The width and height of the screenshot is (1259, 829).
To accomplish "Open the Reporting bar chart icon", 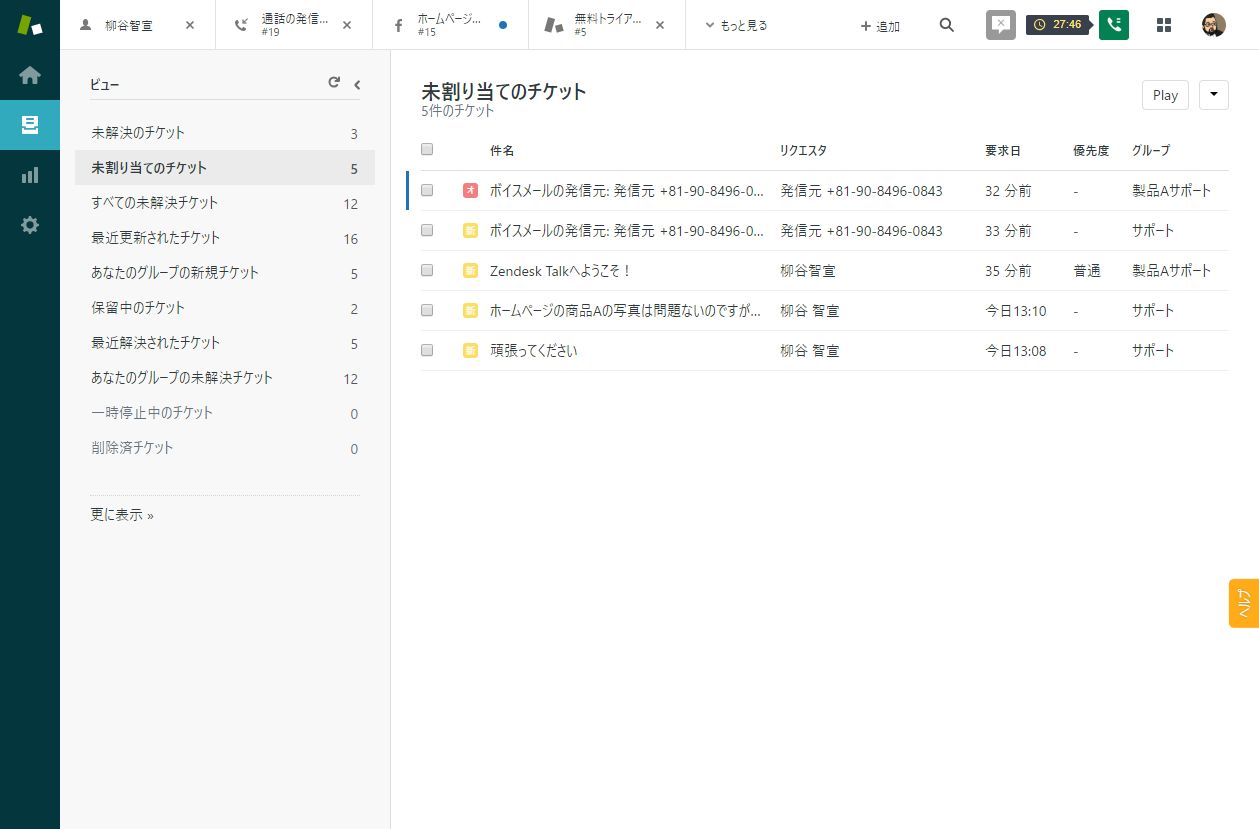I will point(30,175).
